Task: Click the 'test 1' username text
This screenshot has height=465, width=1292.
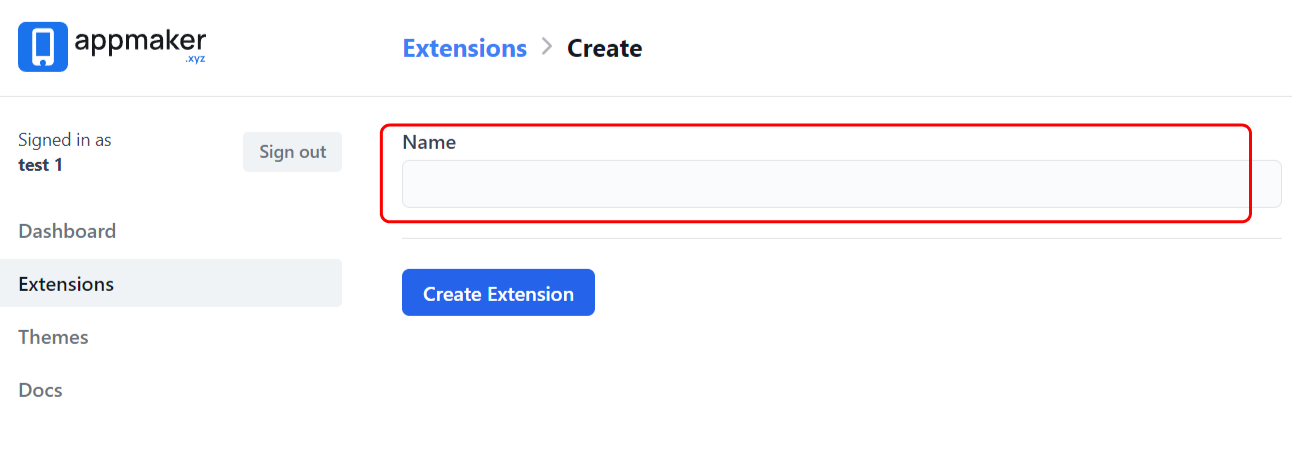Action: (x=41, y=165)
